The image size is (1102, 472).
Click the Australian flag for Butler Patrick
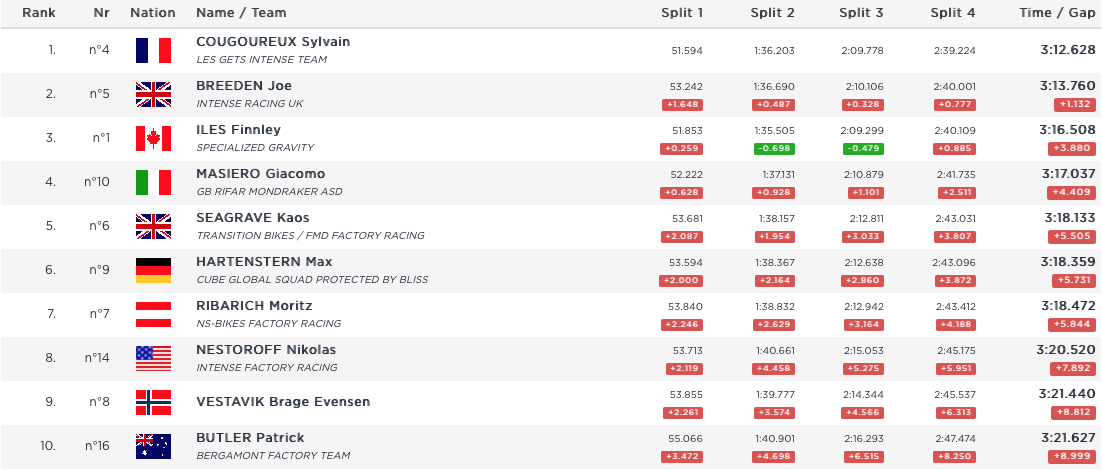click(153, 446)
